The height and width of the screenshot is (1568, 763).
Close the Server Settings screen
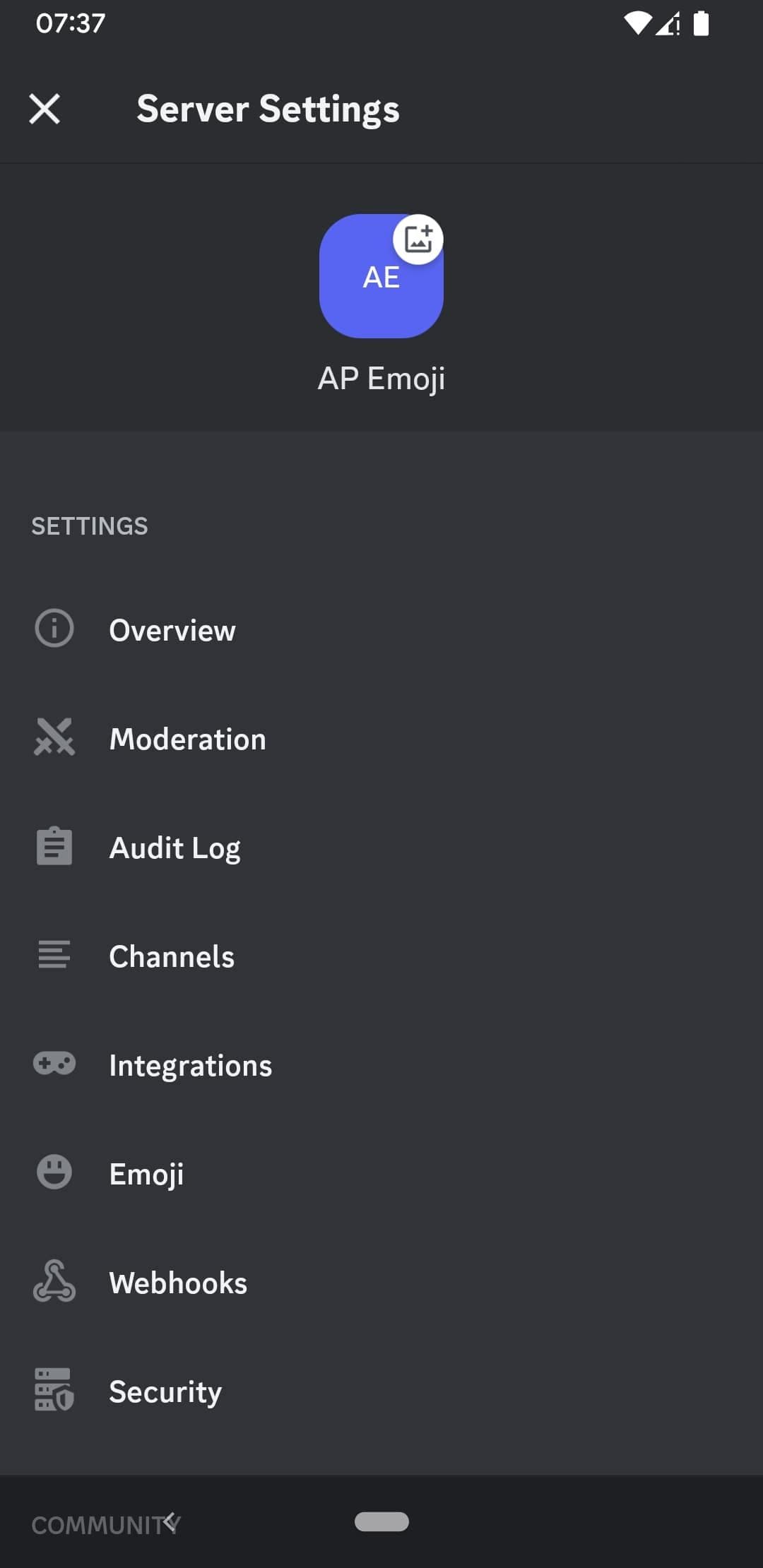tap(45, 109)
